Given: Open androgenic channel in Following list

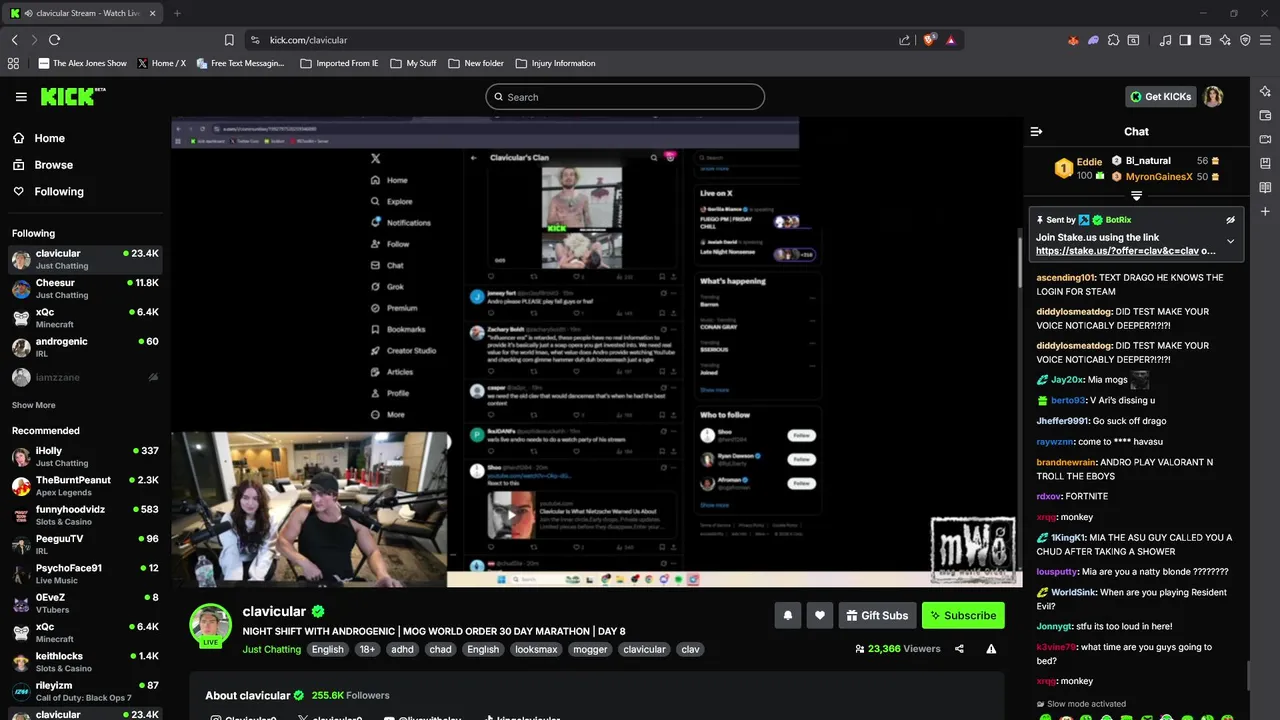Looking at the screenshot, I should 85,347.
